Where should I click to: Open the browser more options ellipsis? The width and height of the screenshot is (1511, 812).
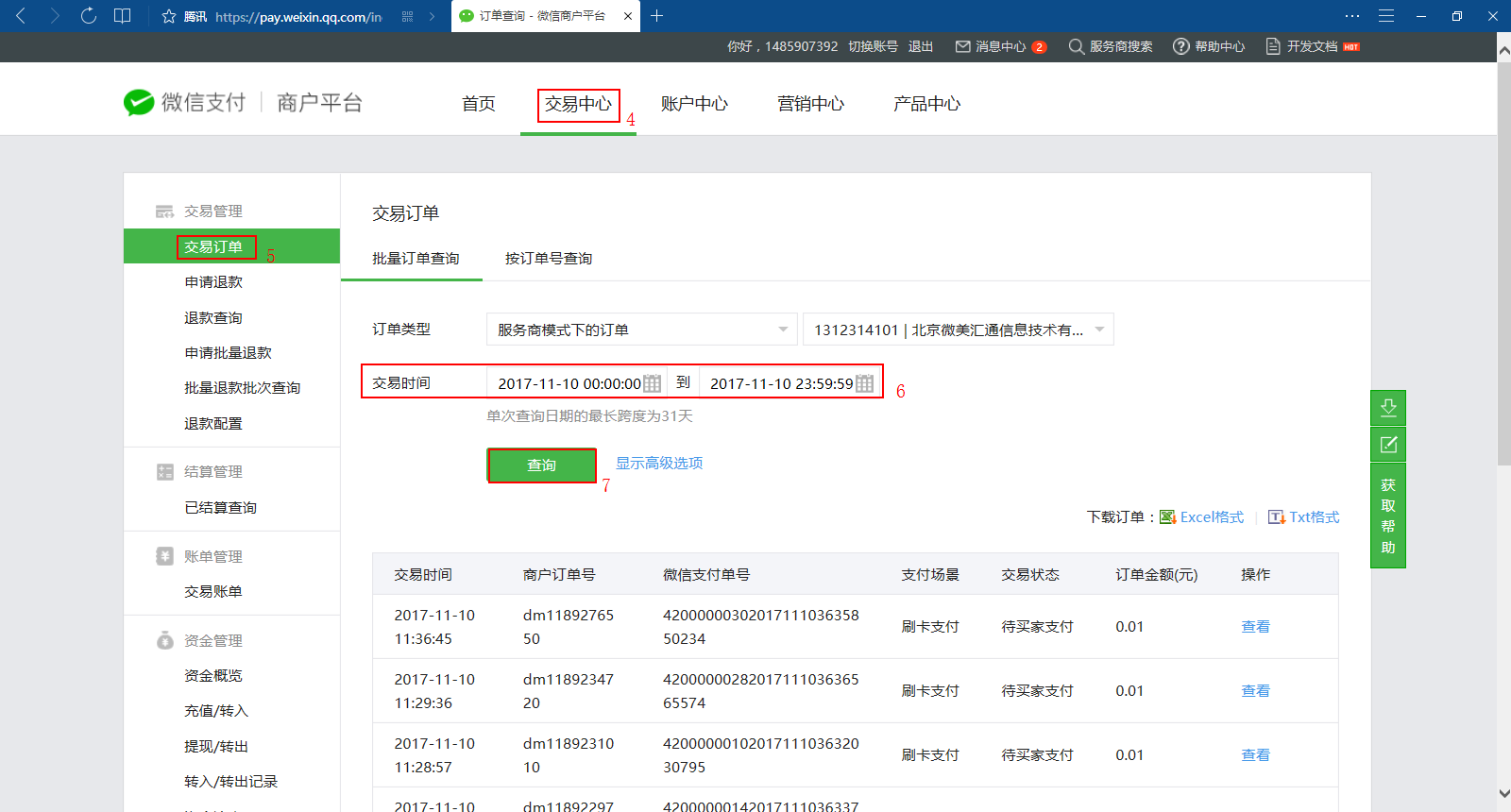pos(1352,16)
